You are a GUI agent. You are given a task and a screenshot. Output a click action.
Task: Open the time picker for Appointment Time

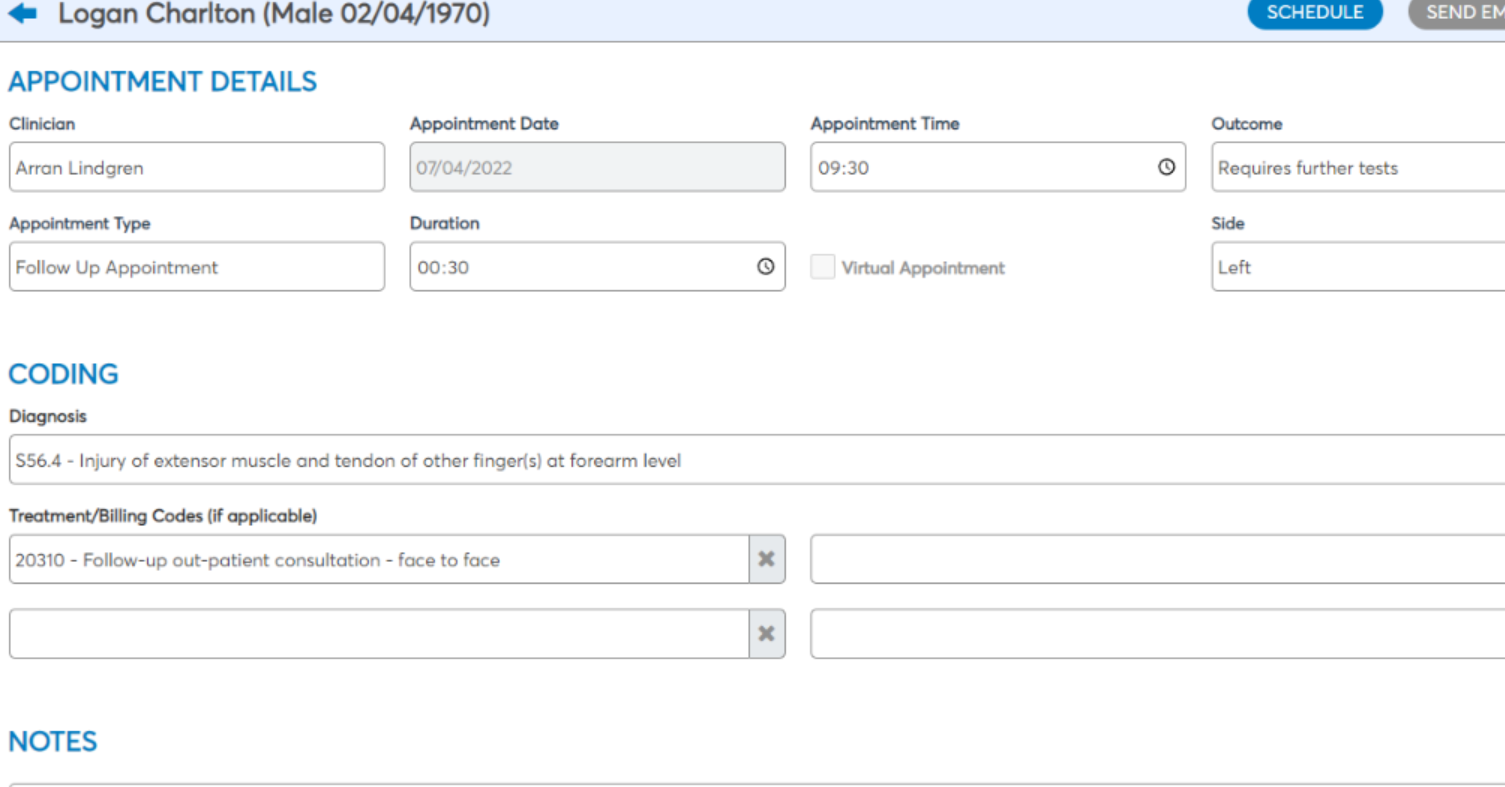tap(1165, 167)
